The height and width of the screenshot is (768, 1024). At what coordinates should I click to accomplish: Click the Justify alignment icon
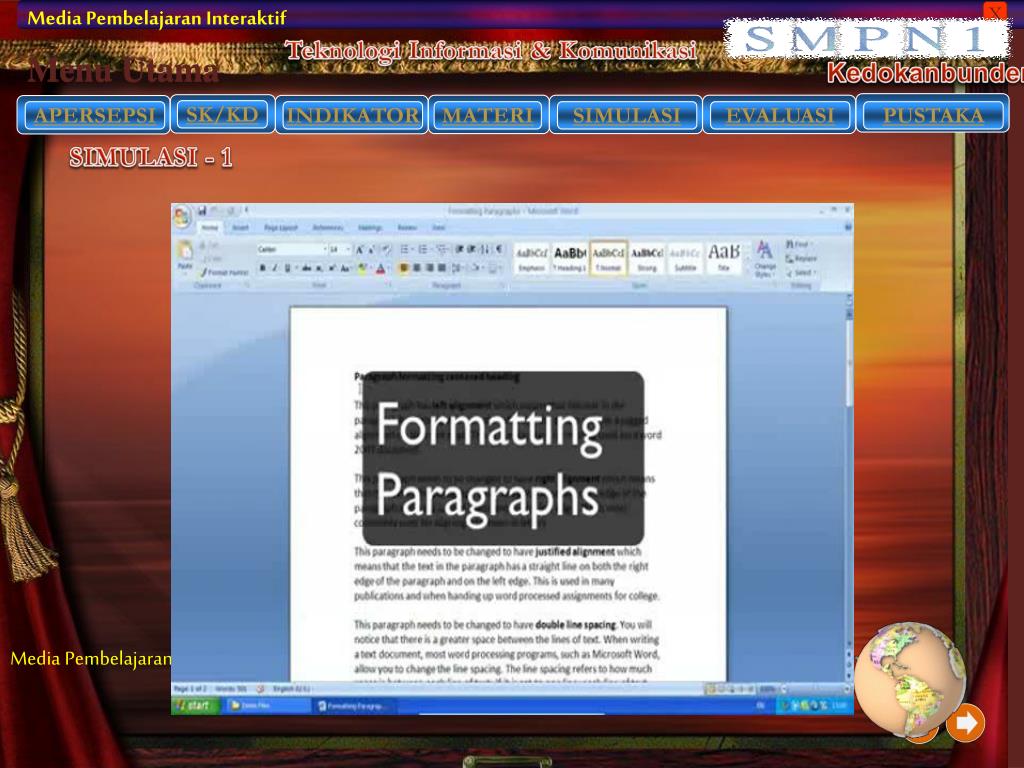pyautogui.click(x=441, y=268)
